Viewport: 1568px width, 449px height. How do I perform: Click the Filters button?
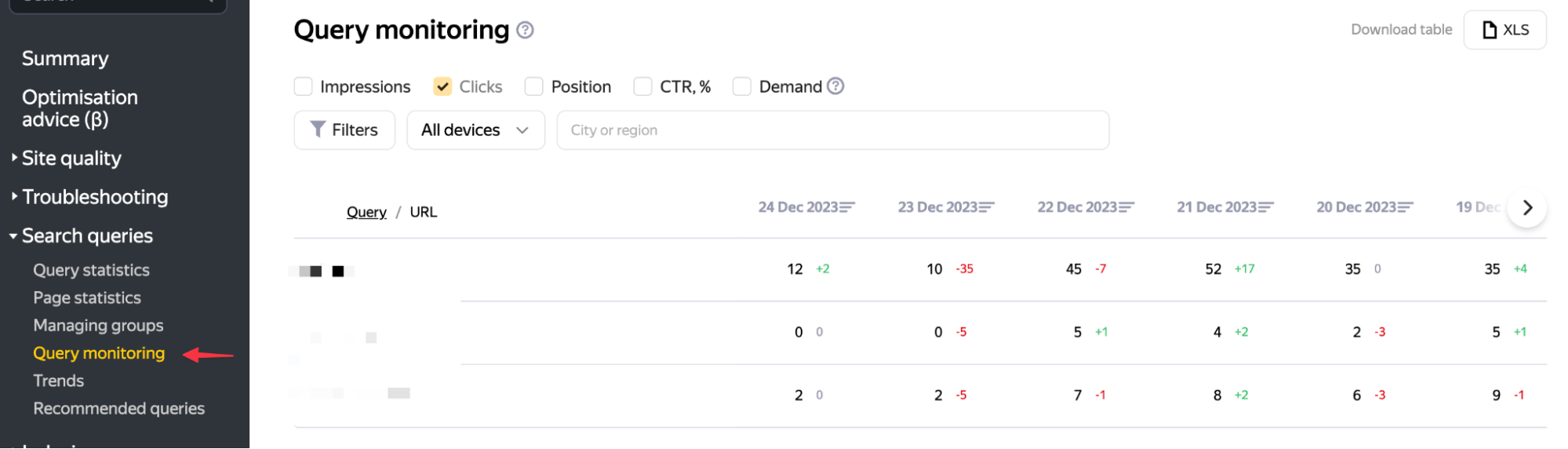344,130
